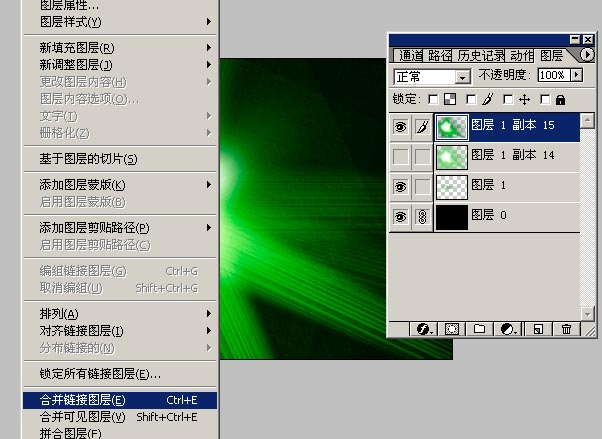Switch to the 动作 tab
602x439 pixels.
pos(521,56)
